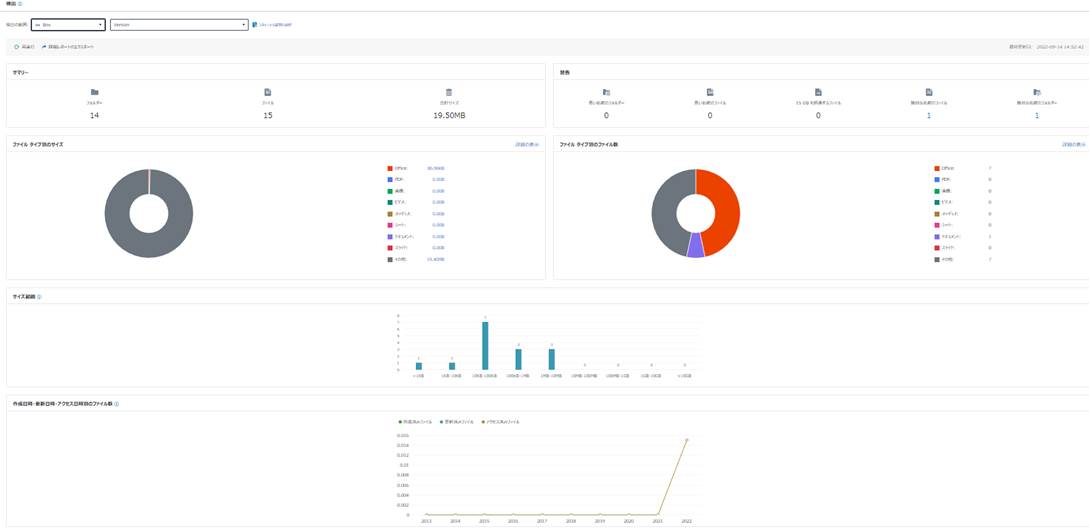This screenshot has width=1089, height=529.
Task: Toggle gray legend entry in size chart
Action: point(390,259)
